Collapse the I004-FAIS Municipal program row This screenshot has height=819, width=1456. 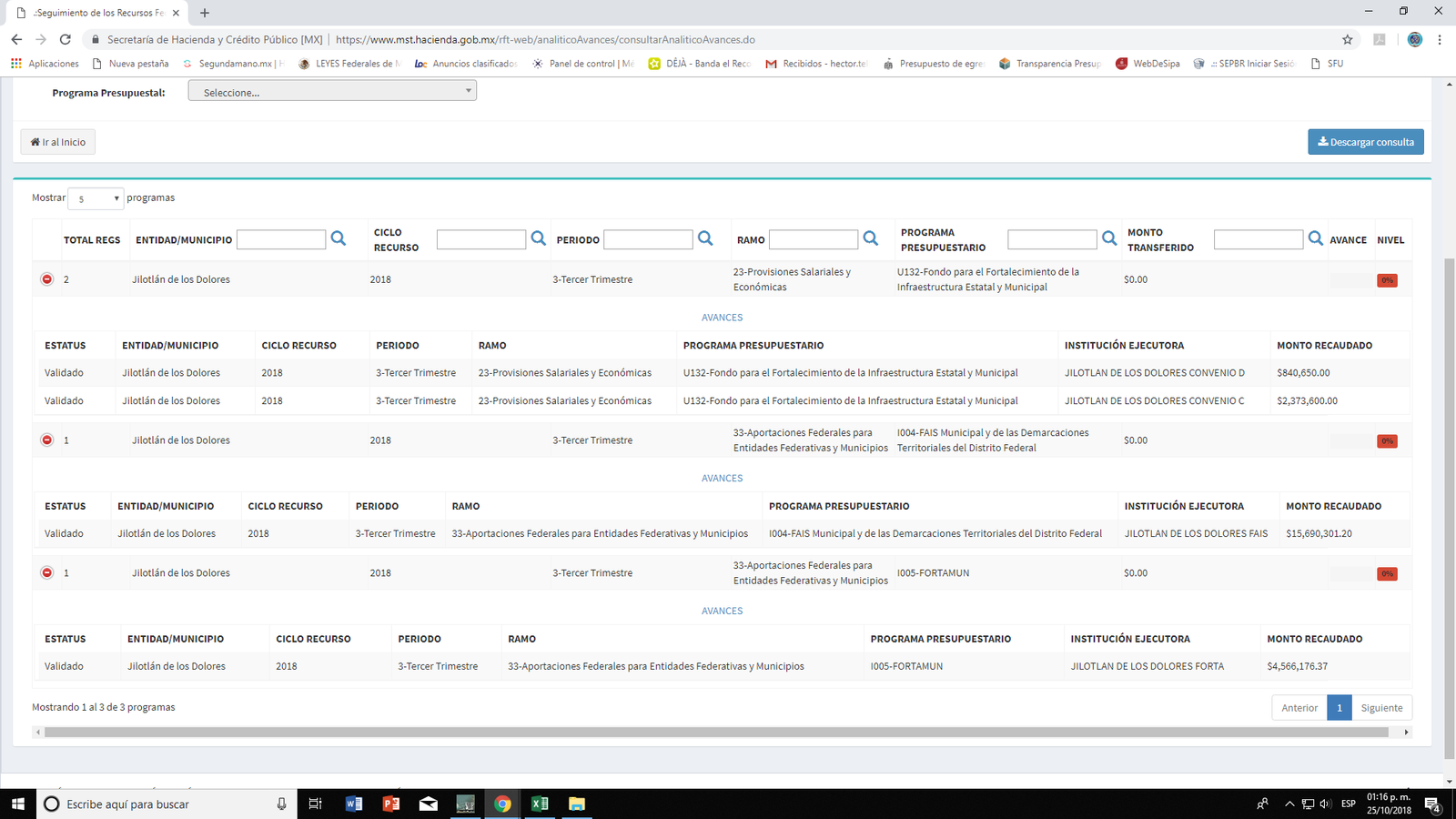tap(47, 440)
